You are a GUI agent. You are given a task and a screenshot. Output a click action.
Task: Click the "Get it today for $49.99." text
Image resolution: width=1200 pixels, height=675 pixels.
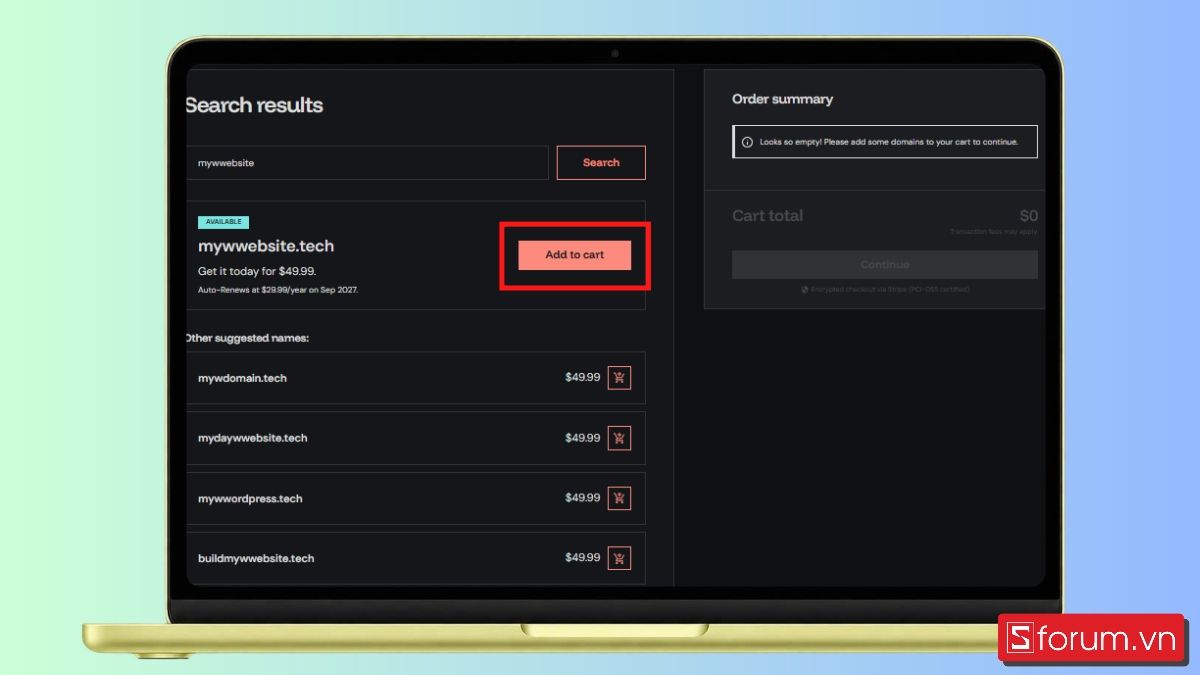click(258, 271)
